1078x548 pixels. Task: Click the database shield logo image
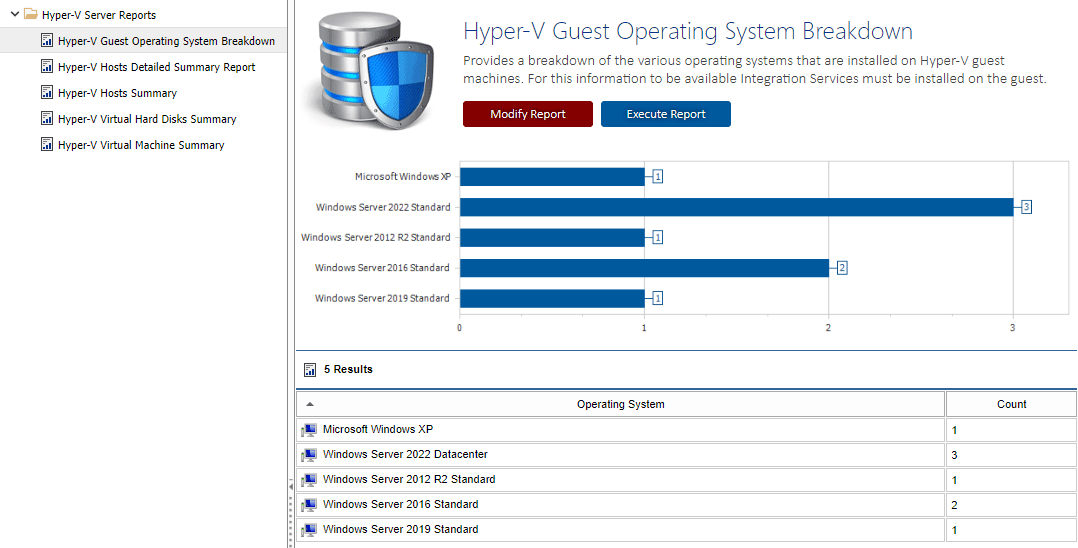pyautogui.click(x=375, y=71)
